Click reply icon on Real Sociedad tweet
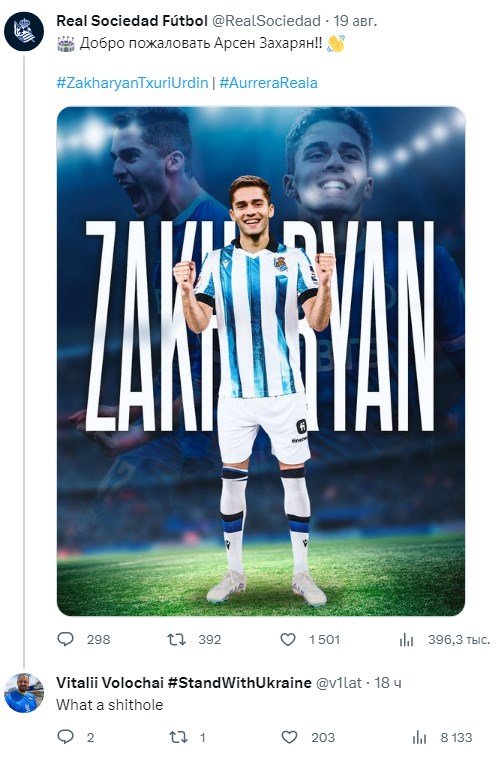498x757 pixels. 66,640
